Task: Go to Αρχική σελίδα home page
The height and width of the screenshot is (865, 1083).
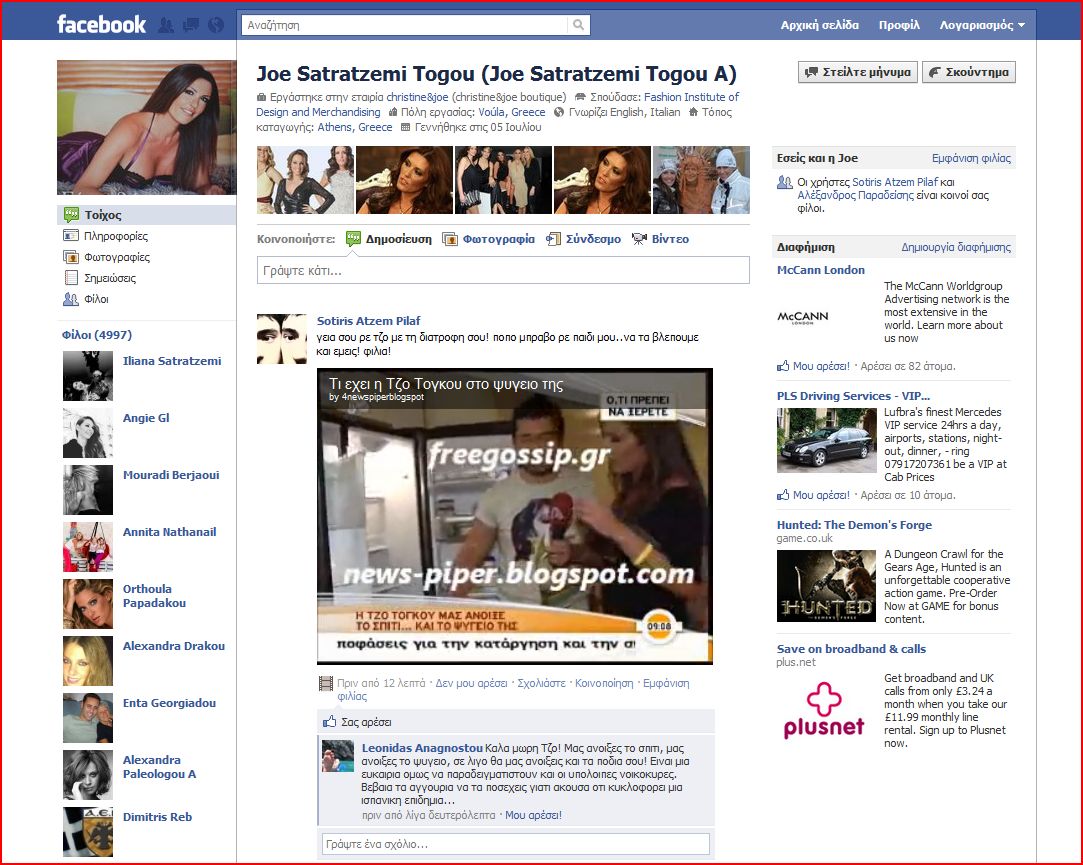Action: coord(820,25)
